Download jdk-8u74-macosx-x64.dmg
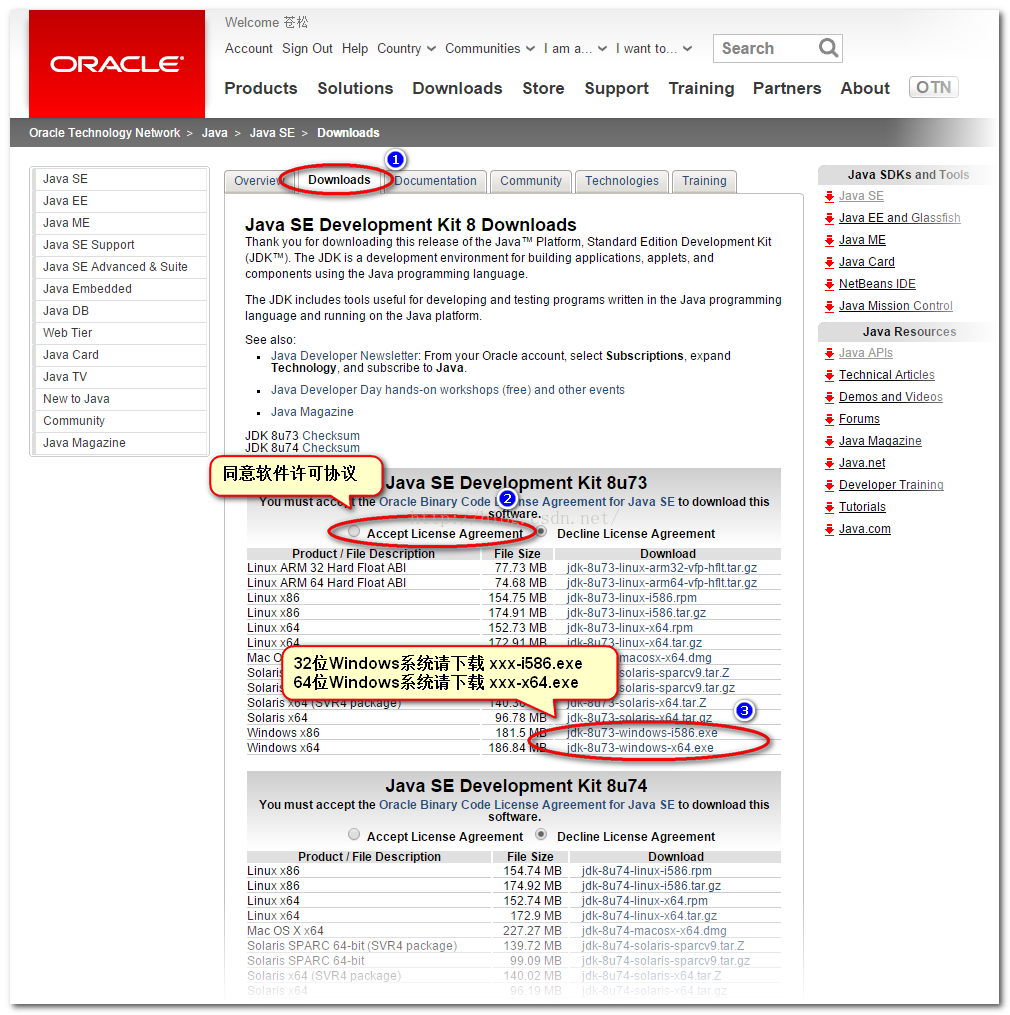Viewport: 1010px width, 1015px height. (x=654, y=931)
